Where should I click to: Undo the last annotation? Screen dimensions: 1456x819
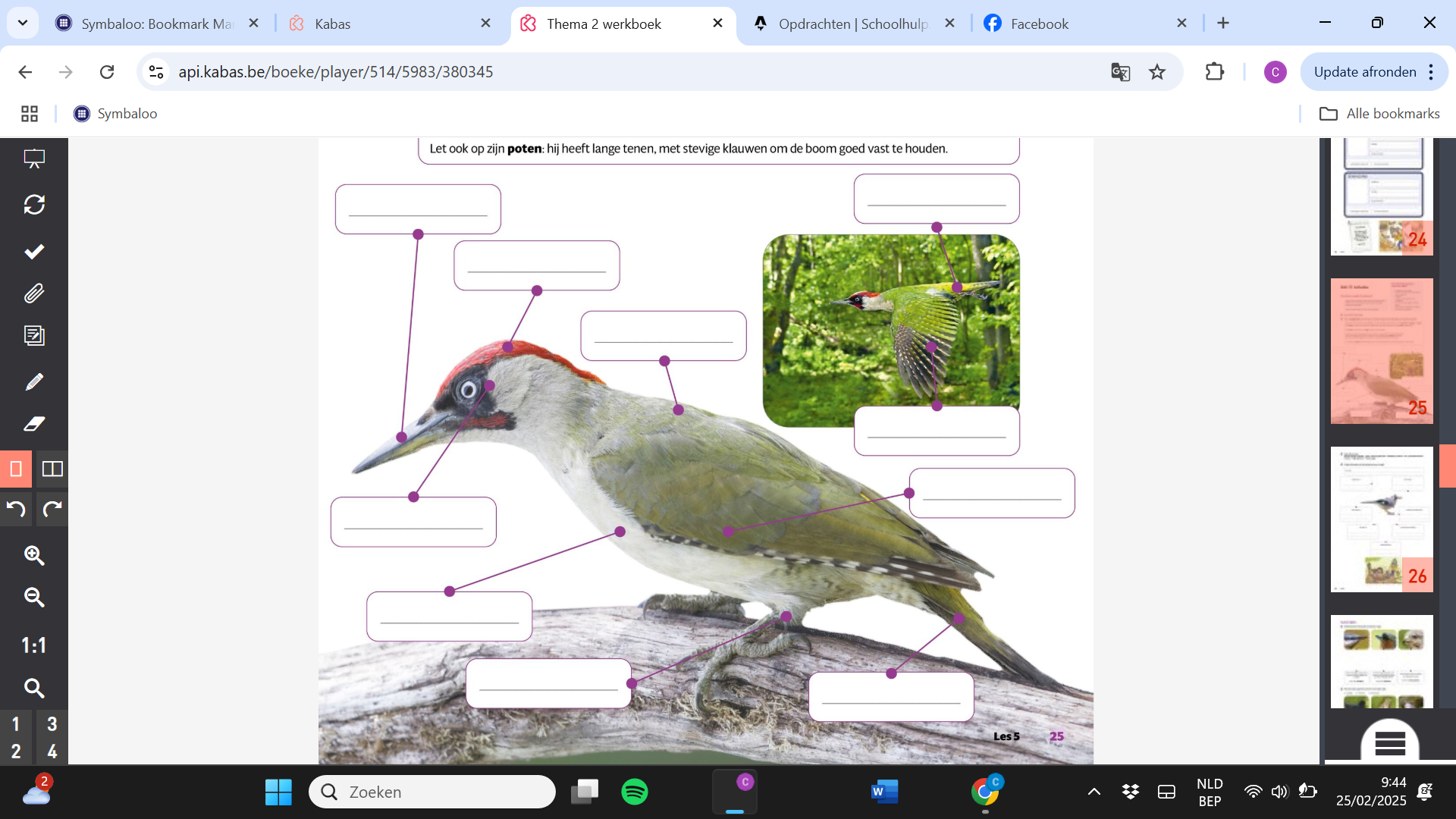pos(17,509)
